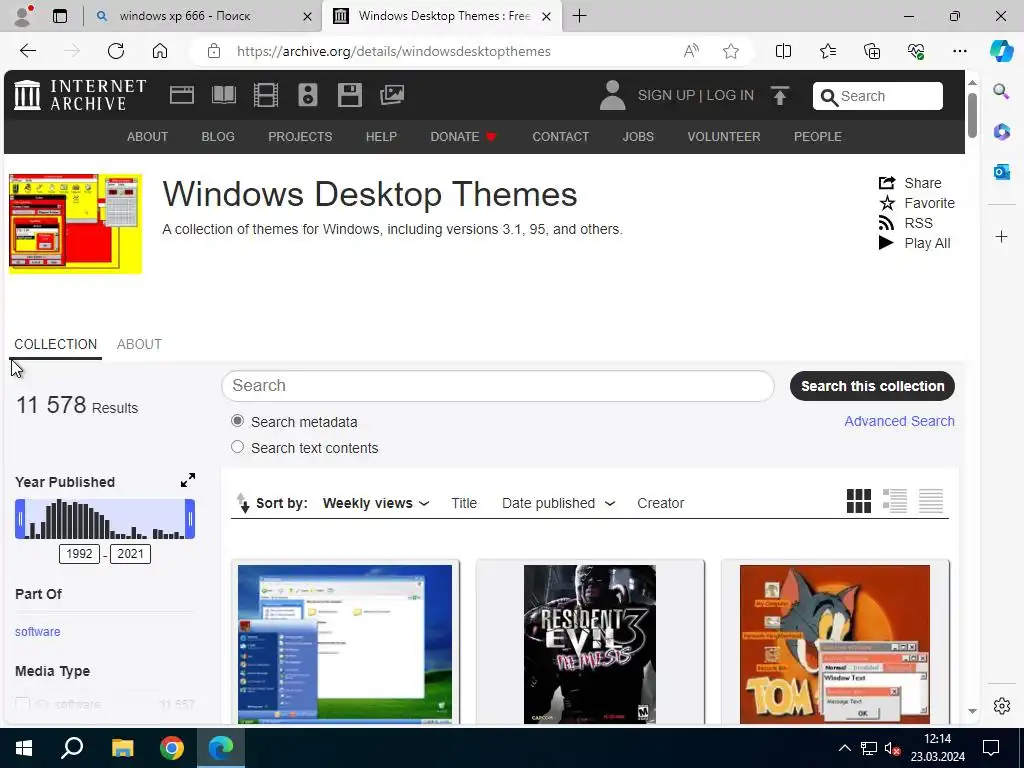
Task: Open Date published sort dropdown
Action: click(558, 503)
